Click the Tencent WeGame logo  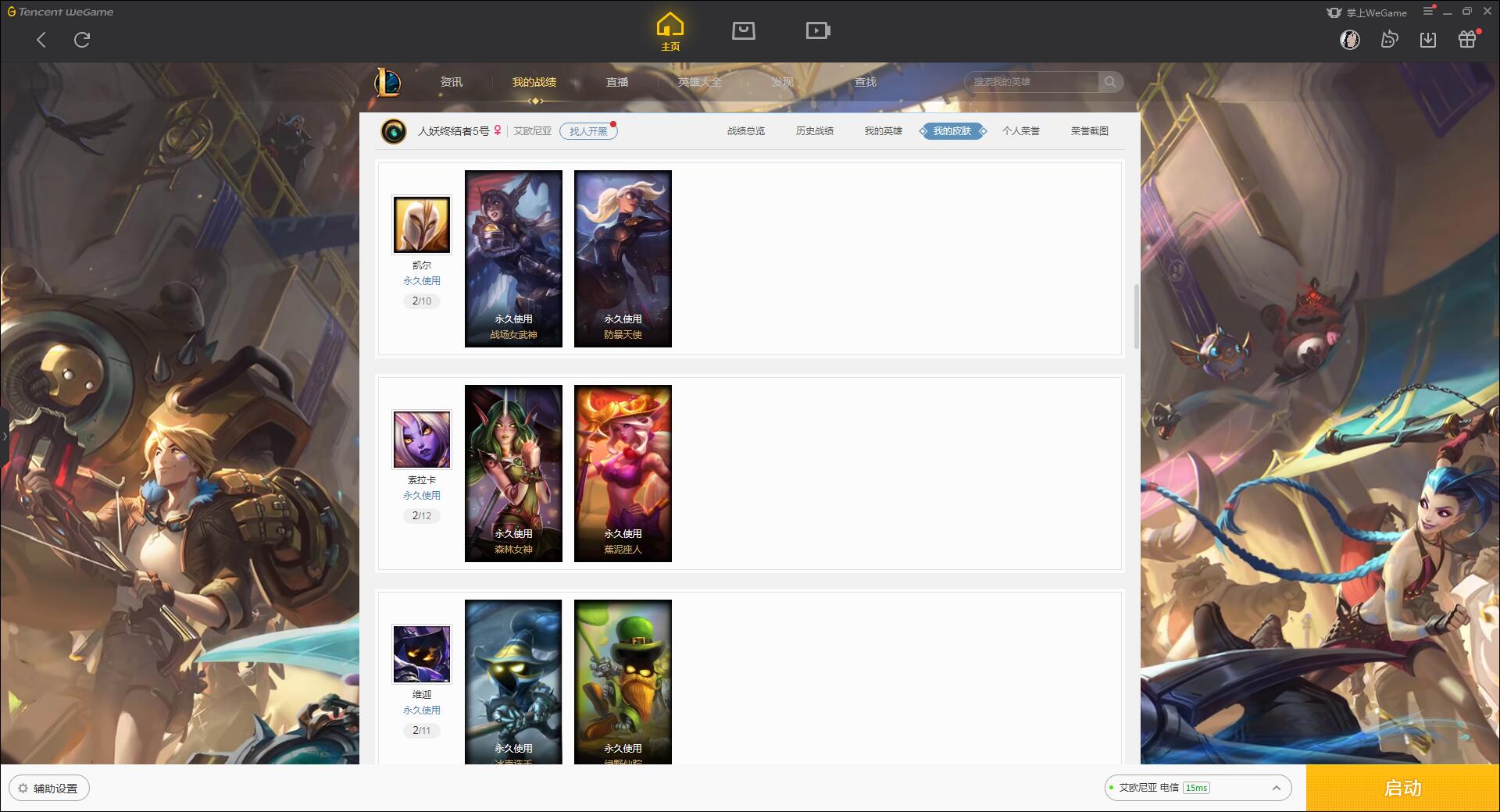pos(60,12)
